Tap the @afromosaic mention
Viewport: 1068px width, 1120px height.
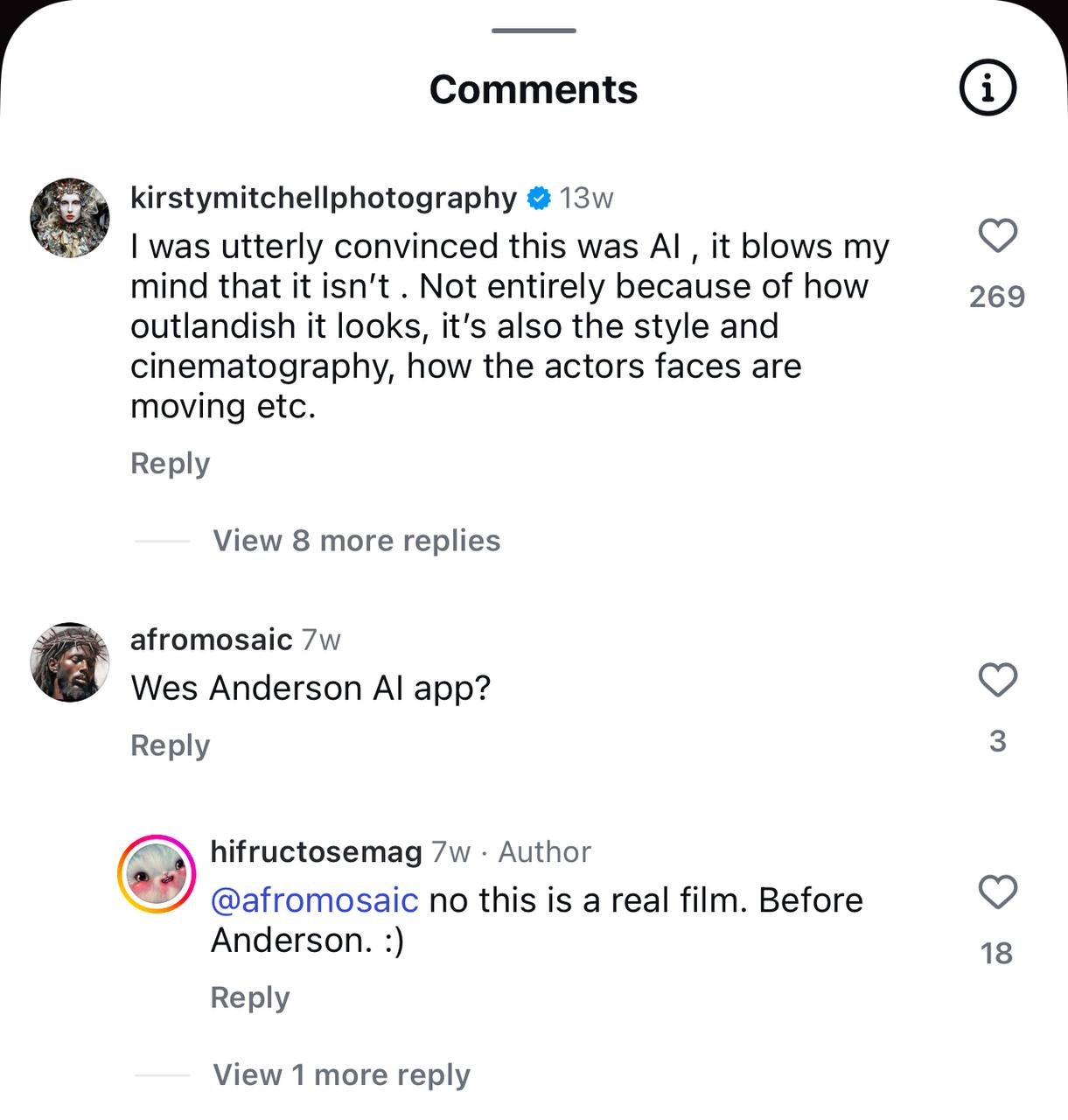[x=315, y=900]
